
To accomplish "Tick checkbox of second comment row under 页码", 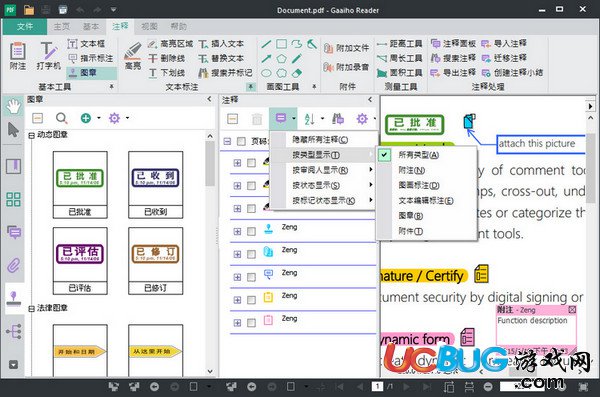I will (x=251, y=186).
